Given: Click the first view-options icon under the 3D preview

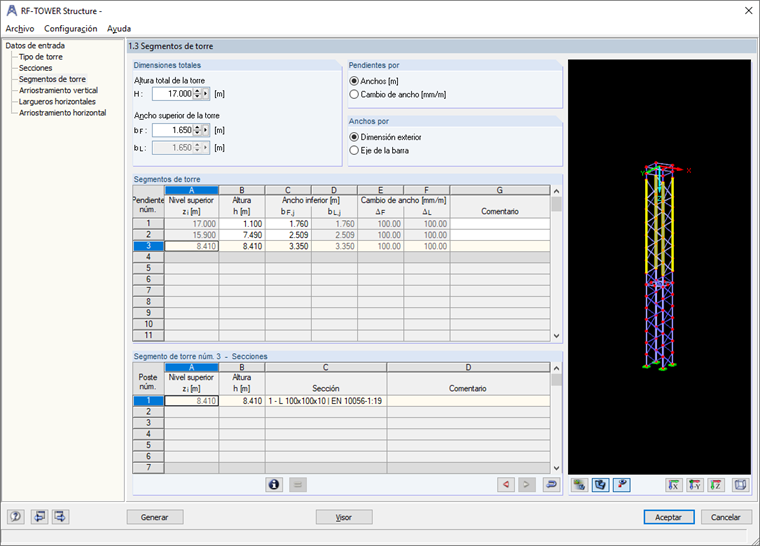Looking at the screenshot, I should (580, 485).
